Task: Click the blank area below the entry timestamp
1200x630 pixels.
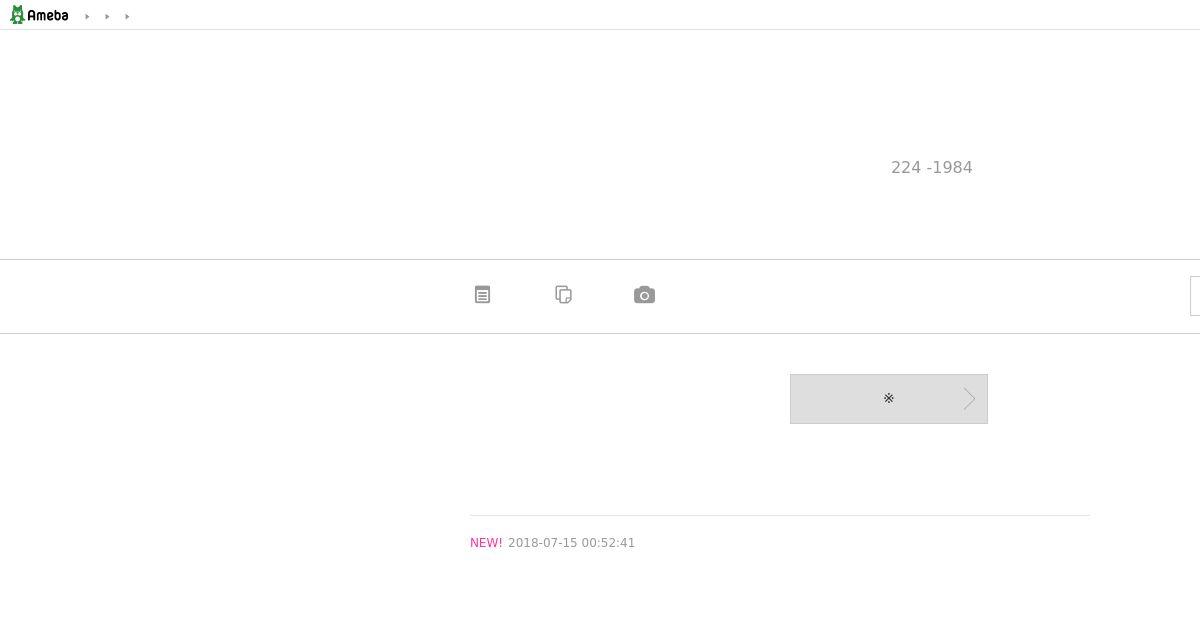Action: coord(780,592)
